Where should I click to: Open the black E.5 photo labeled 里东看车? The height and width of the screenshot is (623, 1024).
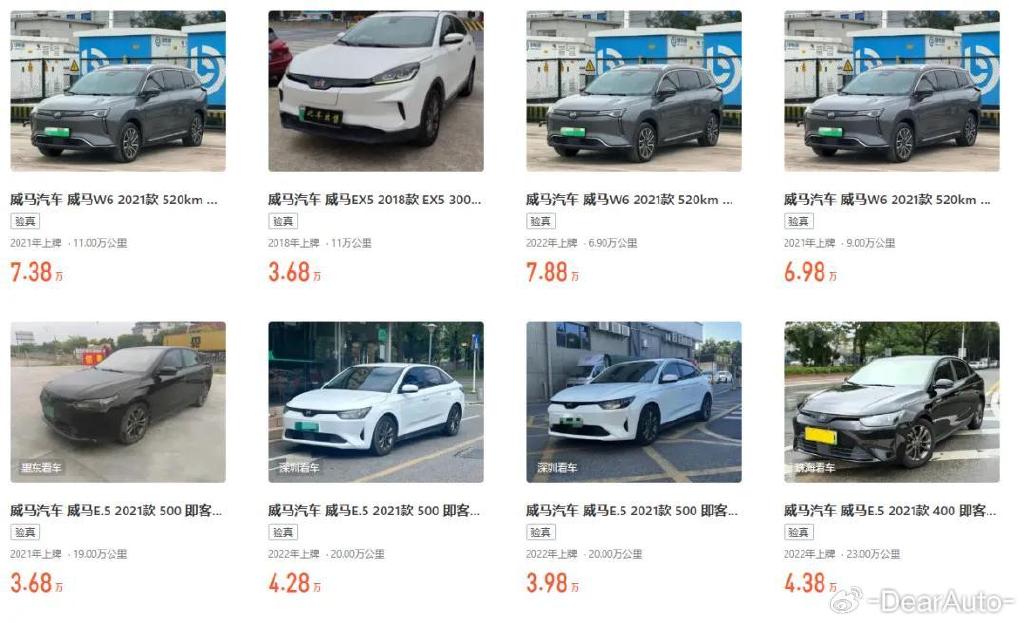(x=118, y=402)
